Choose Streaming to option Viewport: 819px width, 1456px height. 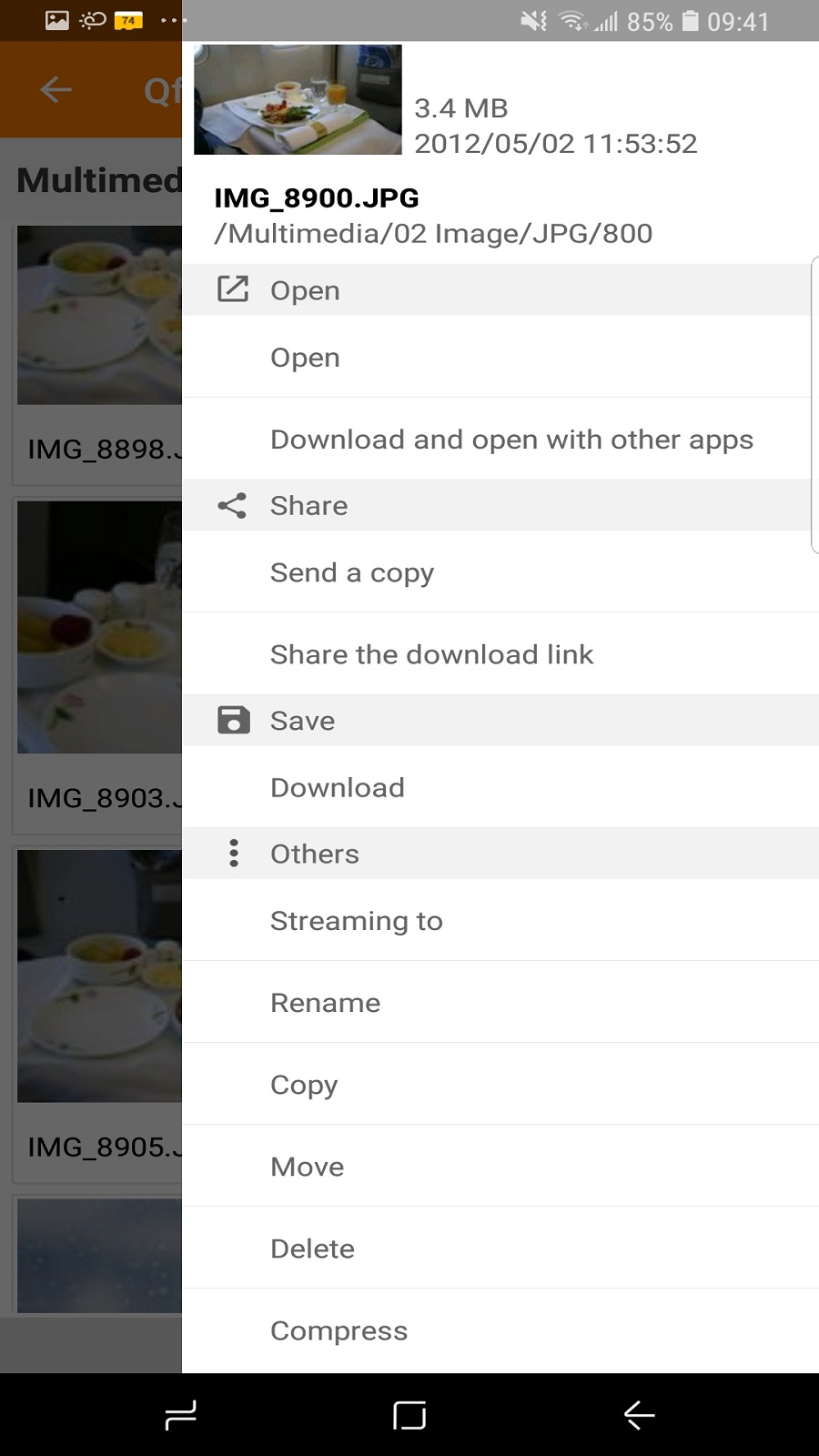(356, 921)
